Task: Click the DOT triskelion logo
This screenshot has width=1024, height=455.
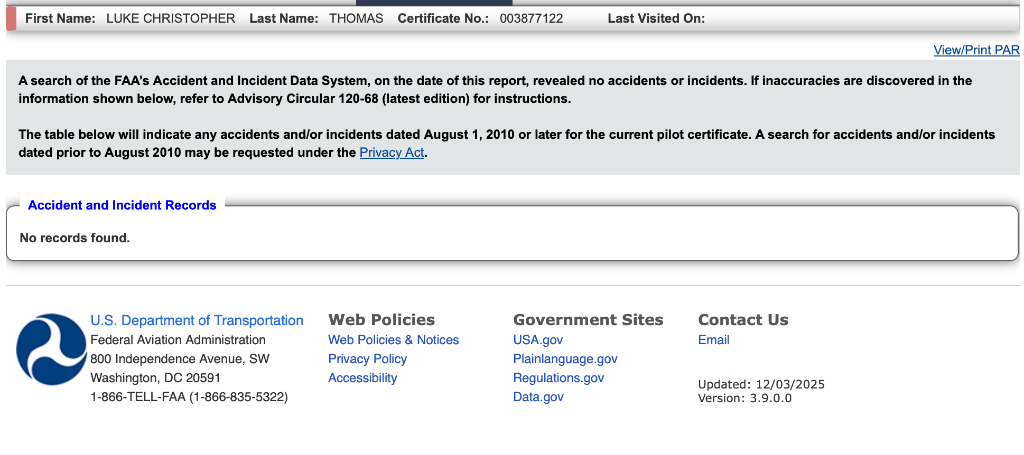Action: coord(51,349)
